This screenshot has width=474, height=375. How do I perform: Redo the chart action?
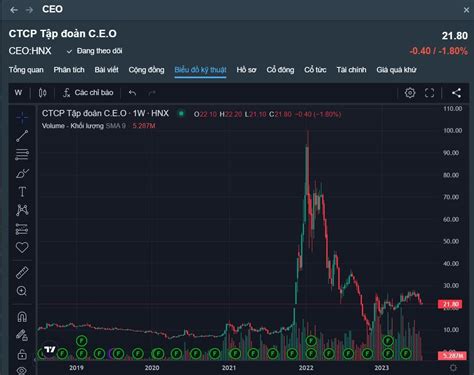click(x=152, y=93)
